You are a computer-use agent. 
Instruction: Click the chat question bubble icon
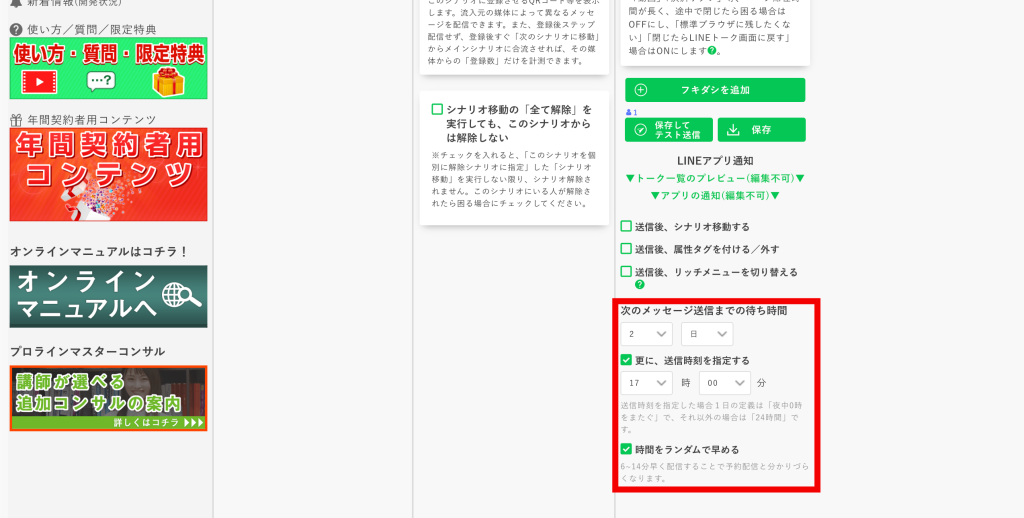click(101, 82)
